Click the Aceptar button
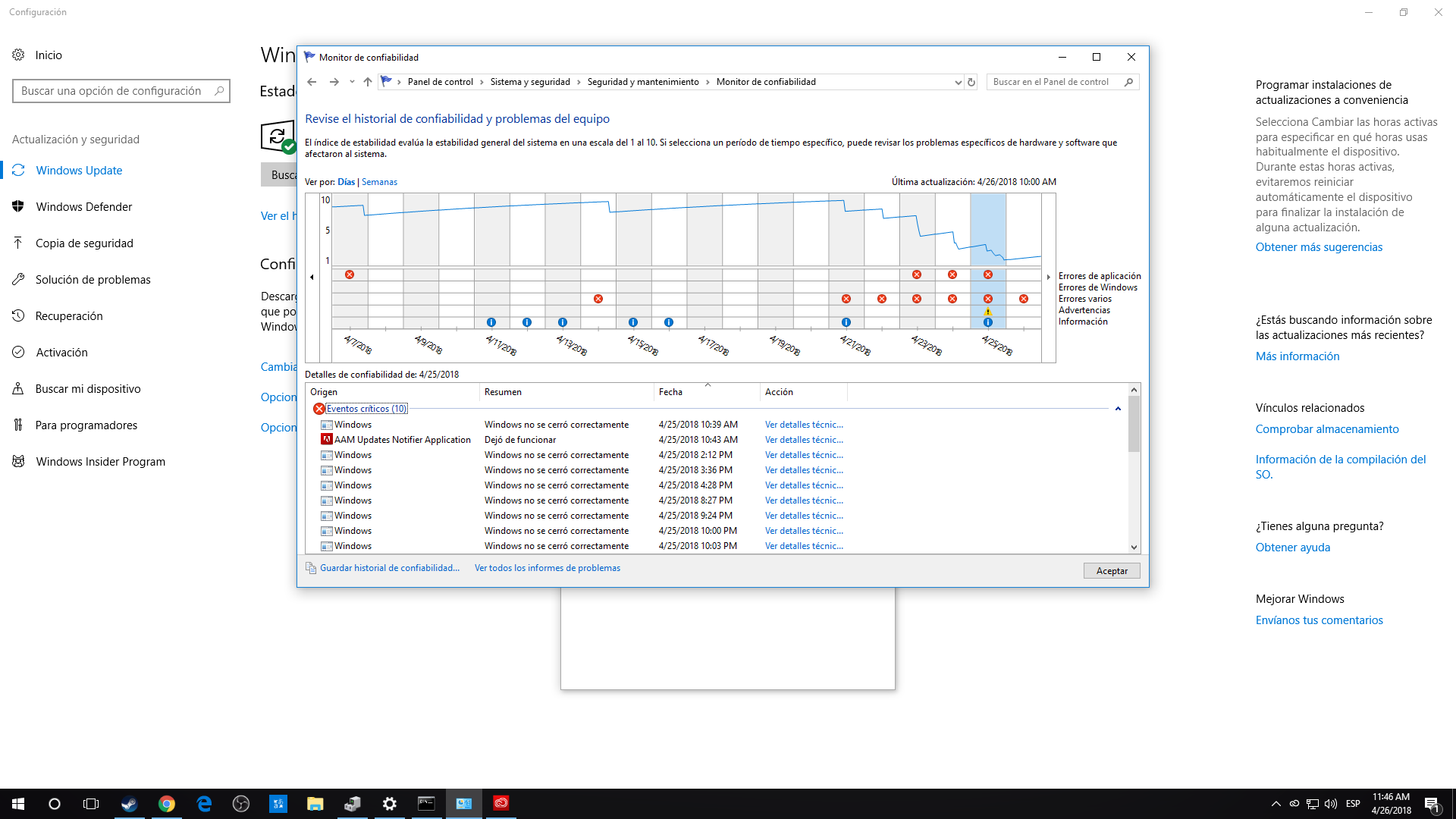Screen dimensions: 1456x819 (x=1112, y=571)
